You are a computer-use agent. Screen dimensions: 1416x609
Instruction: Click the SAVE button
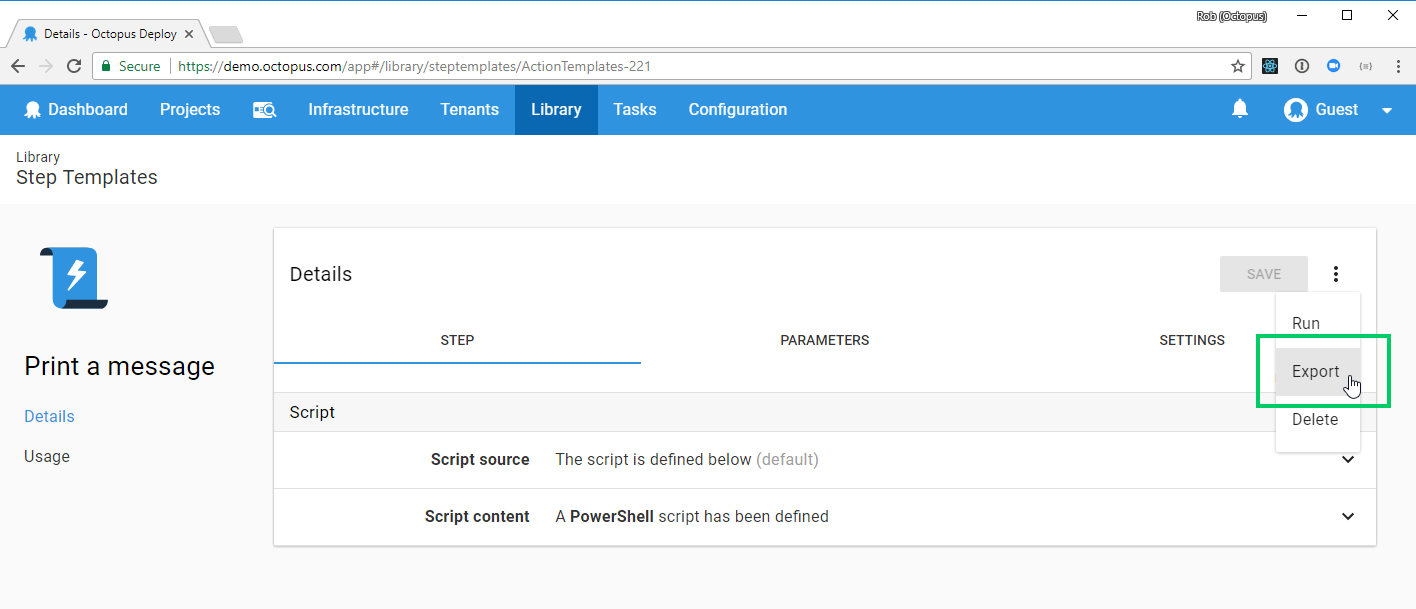coord(1264,274)
